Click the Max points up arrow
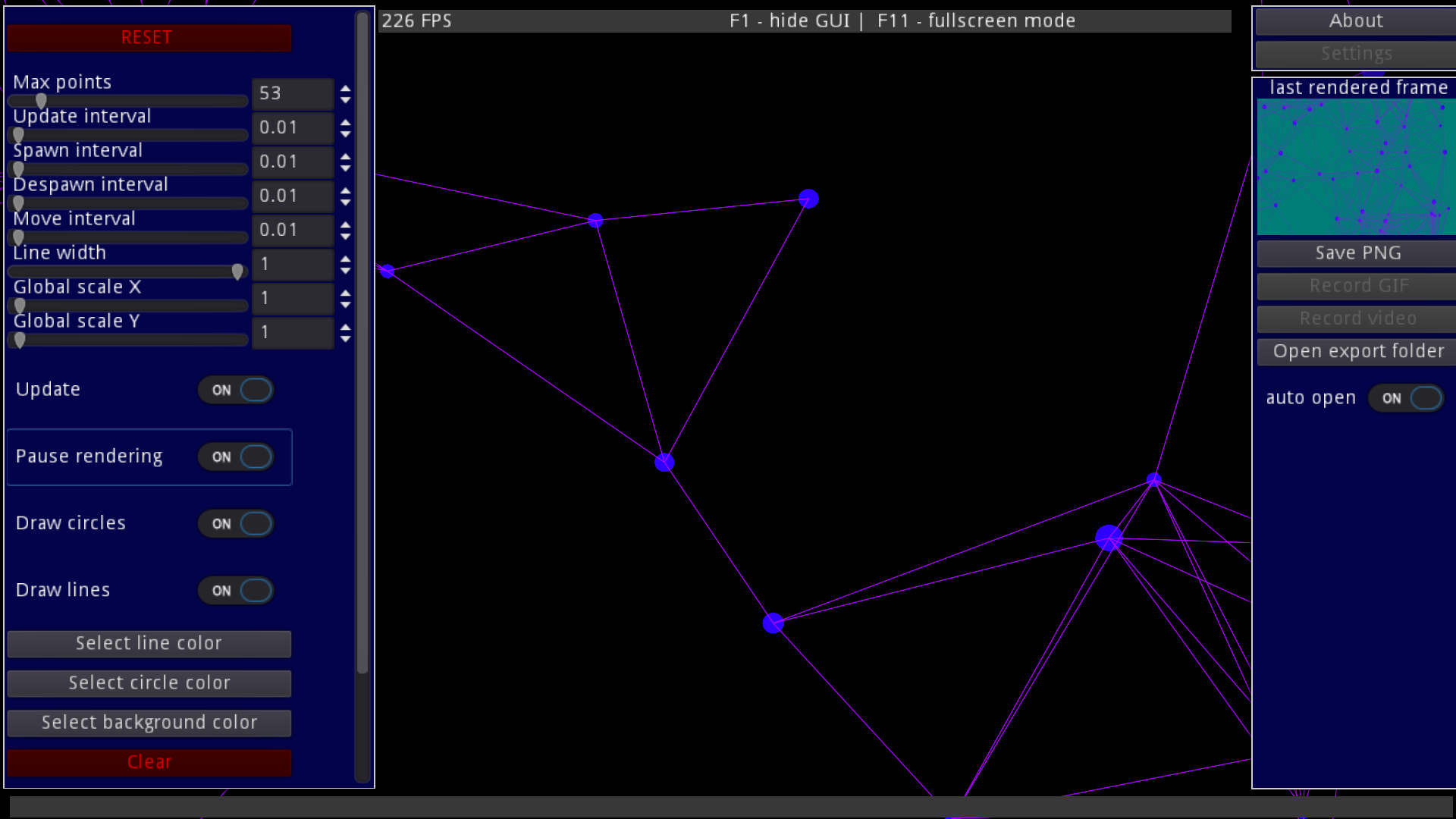This screenshot has height=819, width=1456. 346,88
